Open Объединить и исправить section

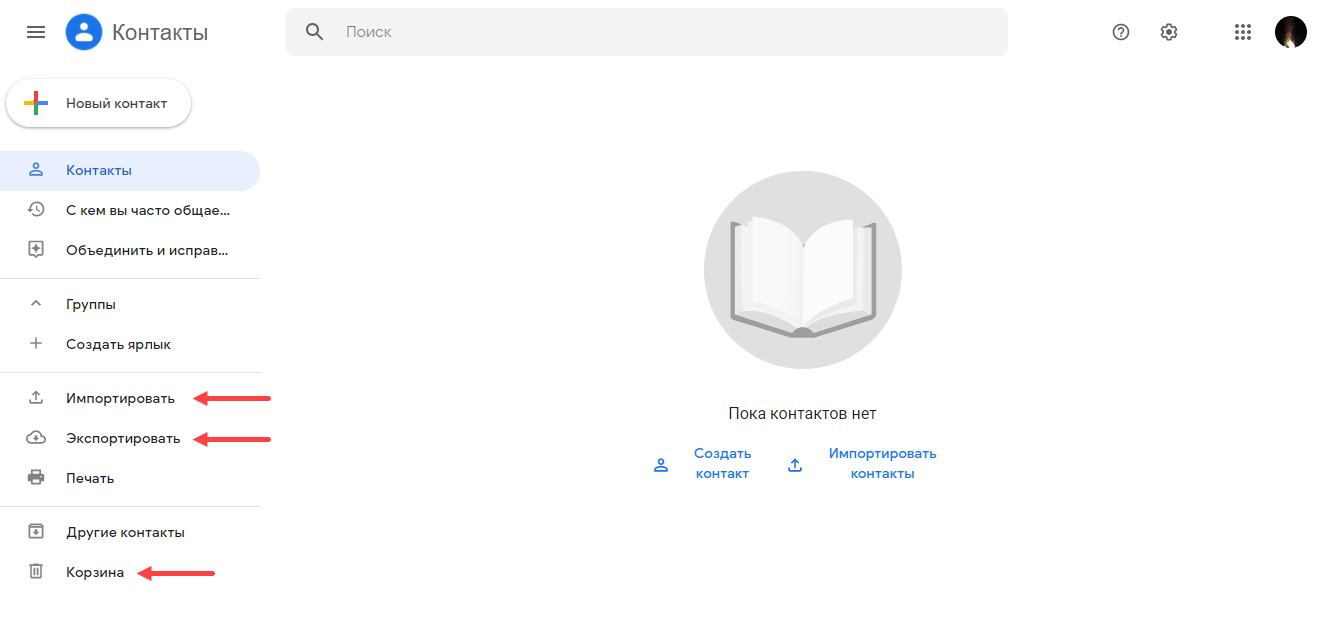130,250
